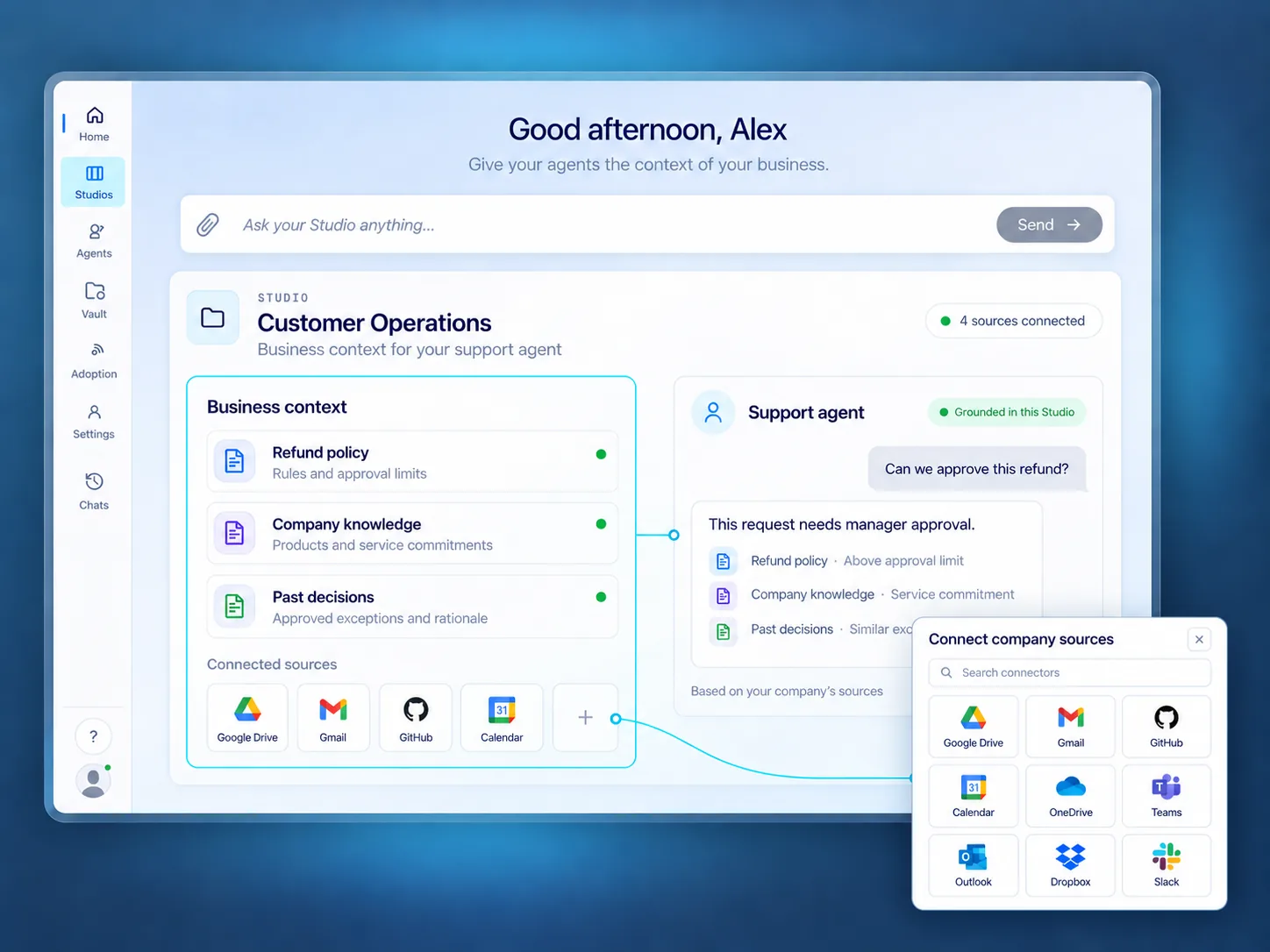
Task: Connect Gmail in the connectors popup
Action: tap(1070, 727)
